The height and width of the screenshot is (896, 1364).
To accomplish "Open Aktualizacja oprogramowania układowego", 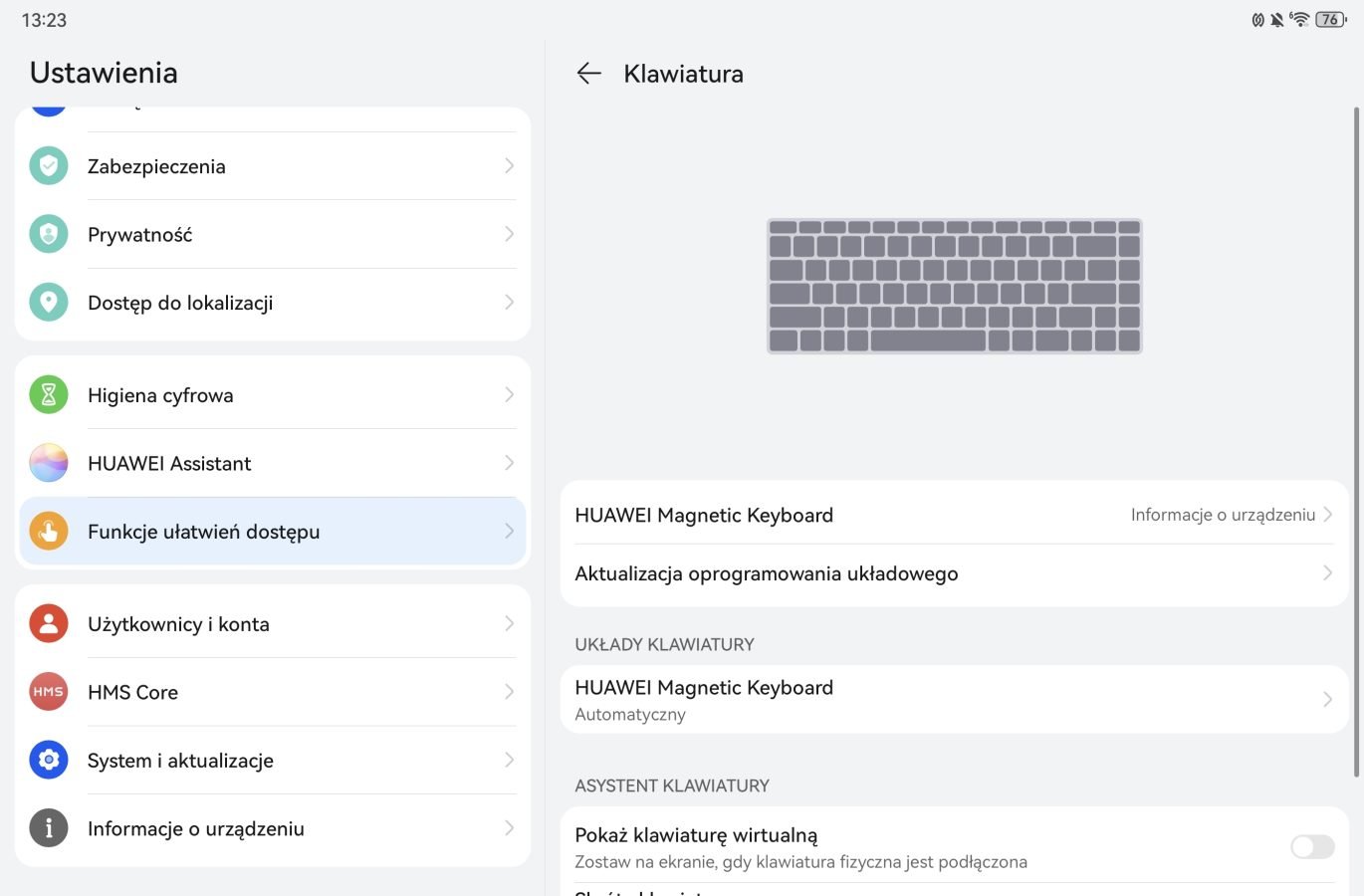I will [955, 573].
